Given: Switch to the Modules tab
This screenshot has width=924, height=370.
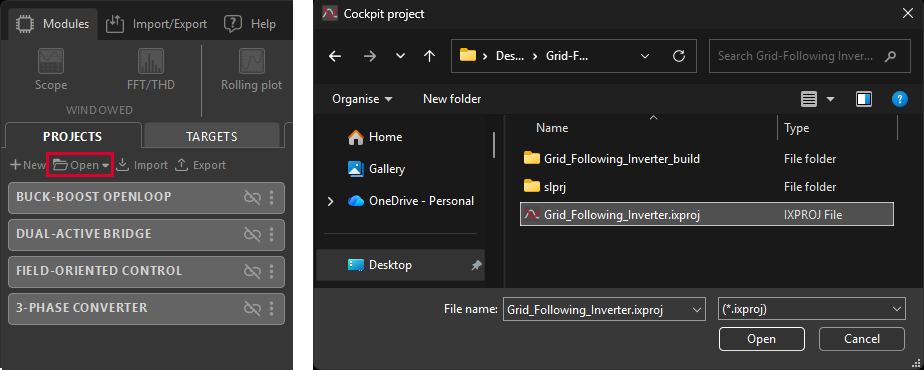Looking at the screenshot, I should click(52, 24).
